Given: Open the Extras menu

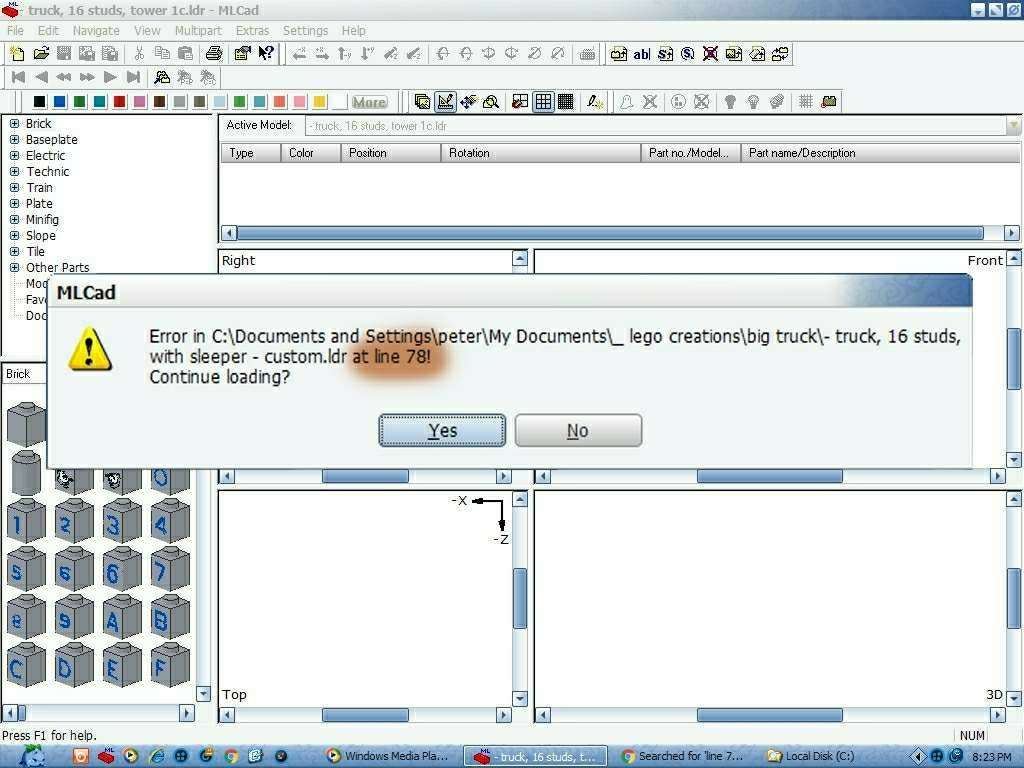Looking at the screenshot, I should click(x=252, y=31).
